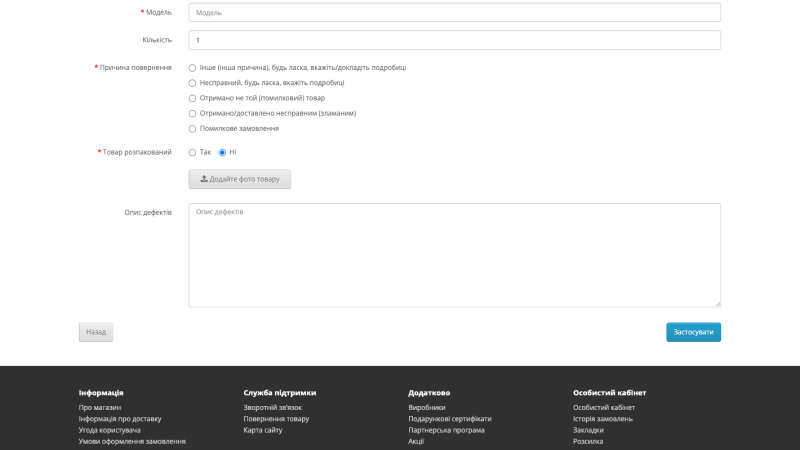Click the Кількість input field
This screenshot has height=450, width=800.
pos(455,40)
